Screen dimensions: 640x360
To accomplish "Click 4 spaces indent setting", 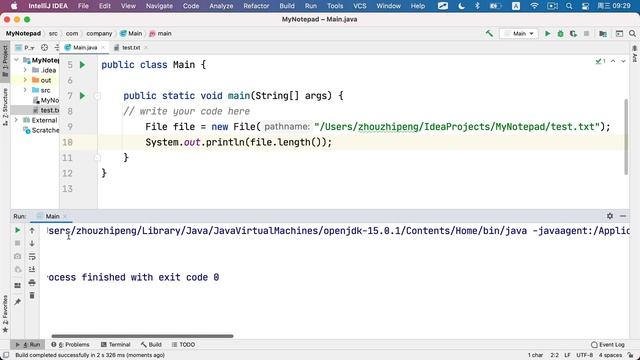I will 610,355.
